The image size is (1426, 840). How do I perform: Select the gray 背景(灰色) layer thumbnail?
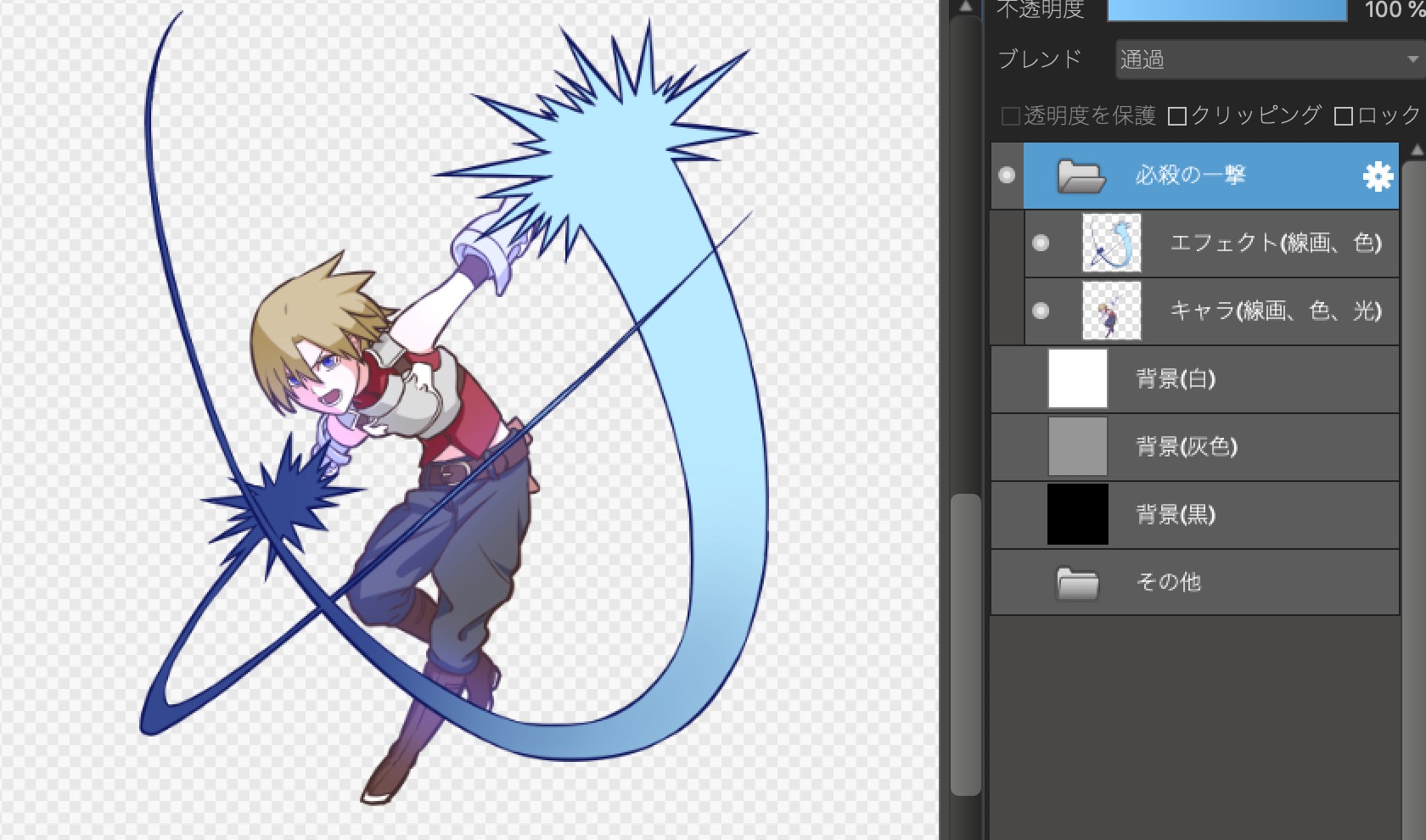pos(1078,447)
